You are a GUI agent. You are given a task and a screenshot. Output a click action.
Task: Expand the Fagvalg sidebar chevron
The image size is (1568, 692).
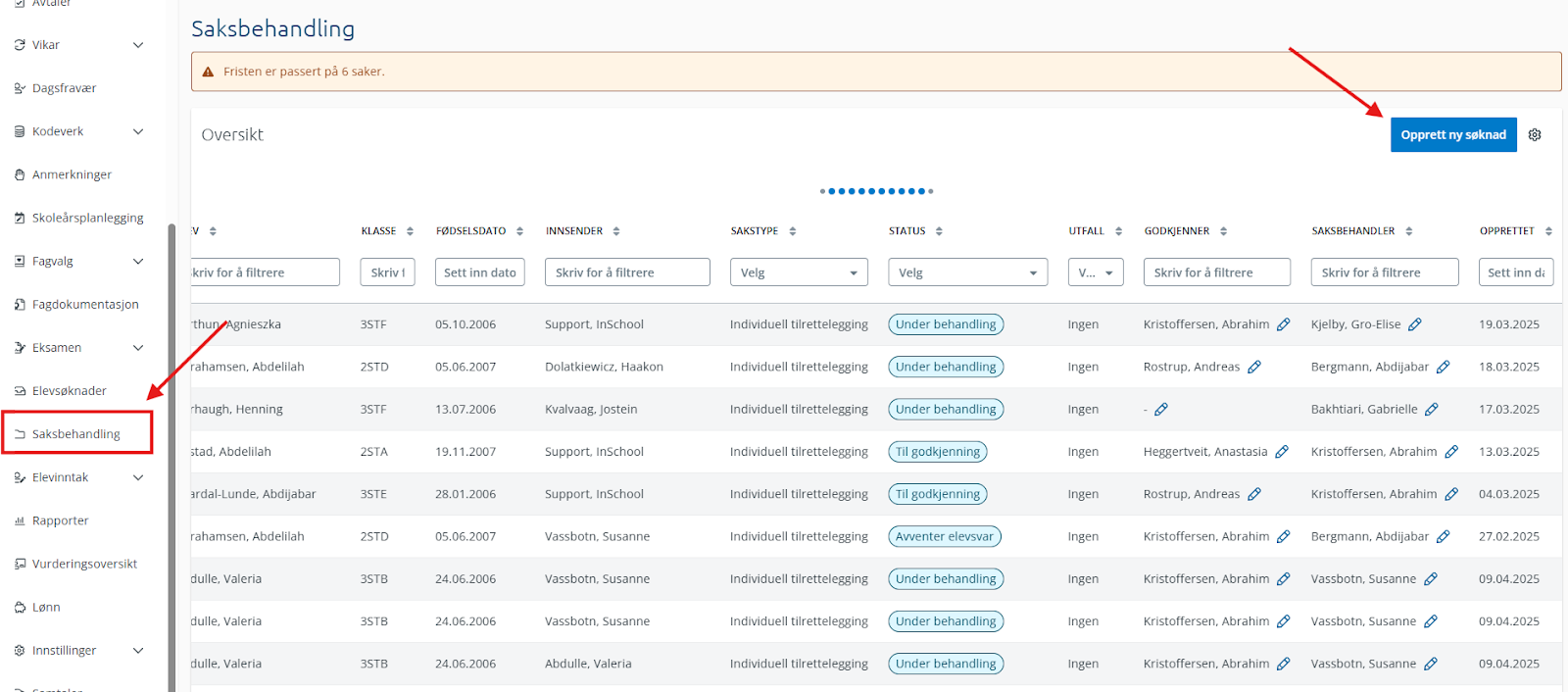coord(138,262)
